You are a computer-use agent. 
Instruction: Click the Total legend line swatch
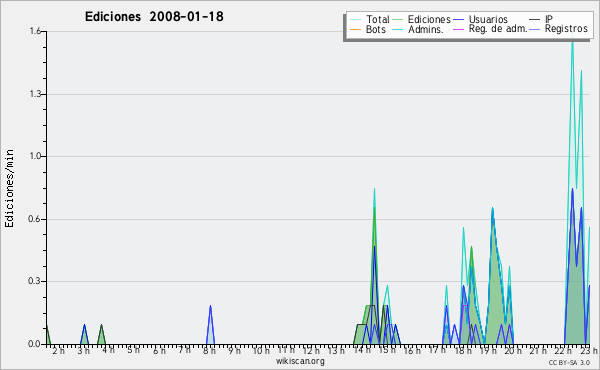[355, 20]
